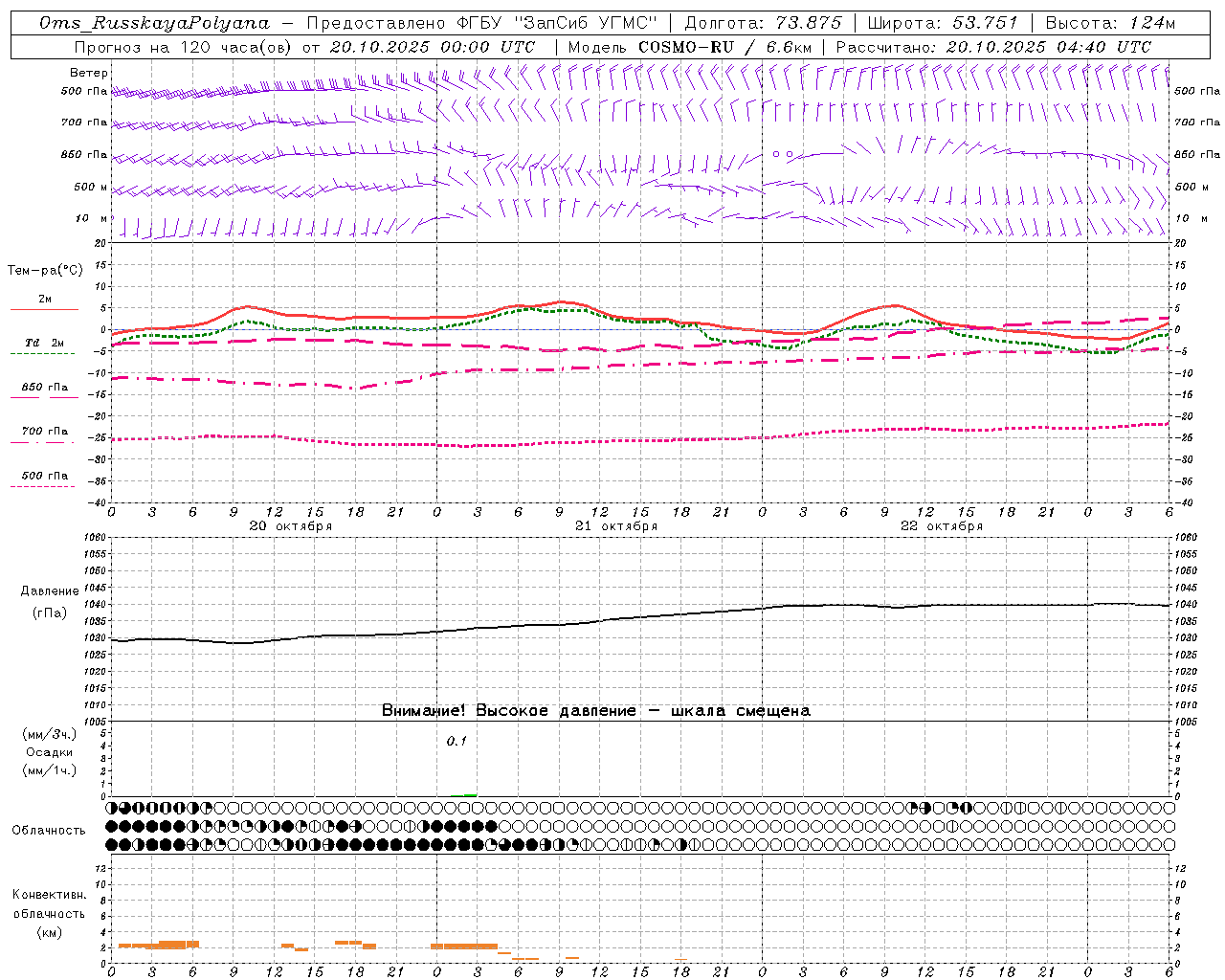Click the 850 гПа temperature legend entry
The image size is (1225, 980).
click(44, 388)
